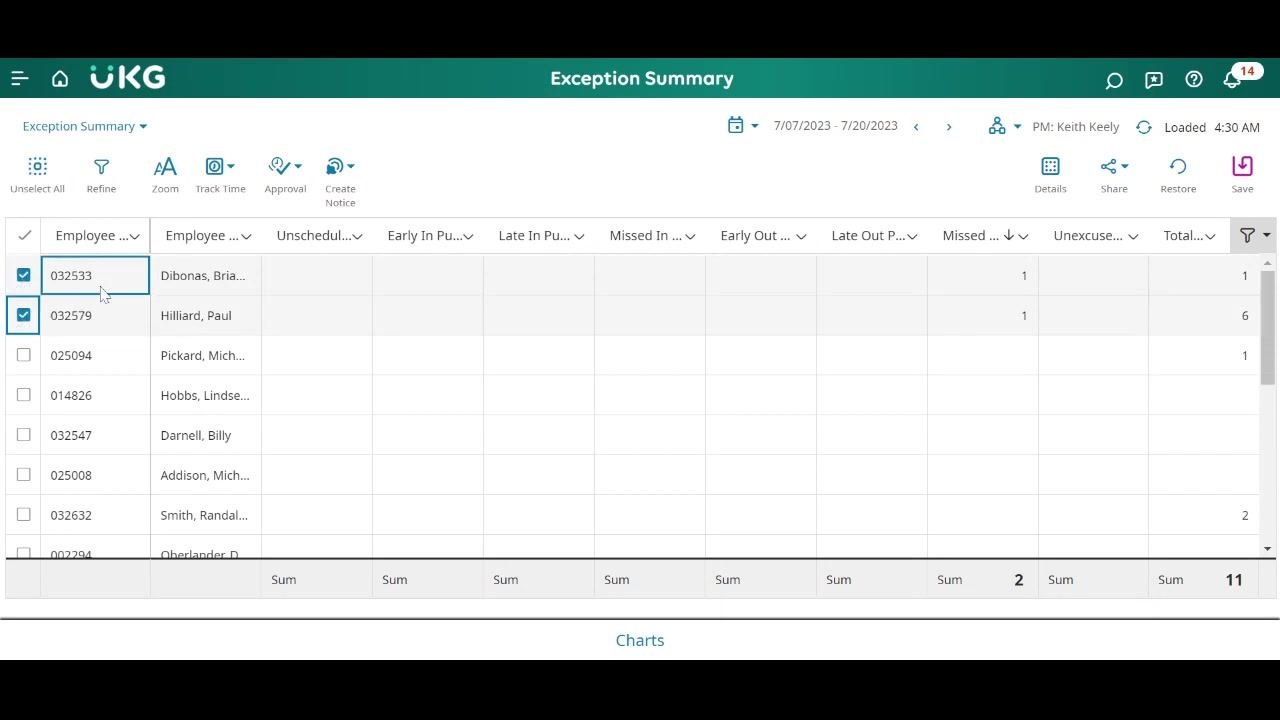Open the Approval tool
Viewport: 1280px width, 720px height.
[x=285, y=174]
